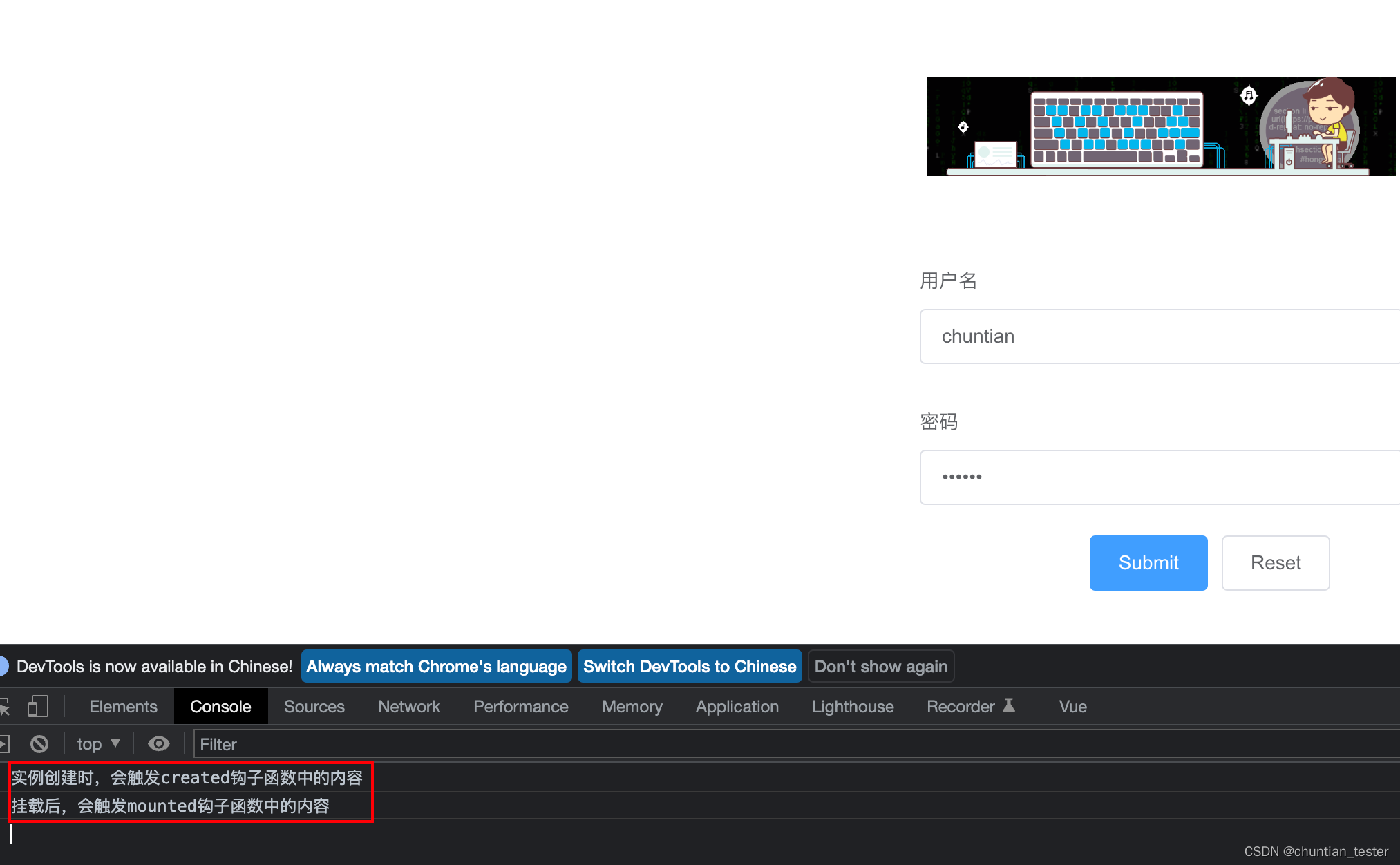
Task: Clear the console messages
Action: [39, 743]
